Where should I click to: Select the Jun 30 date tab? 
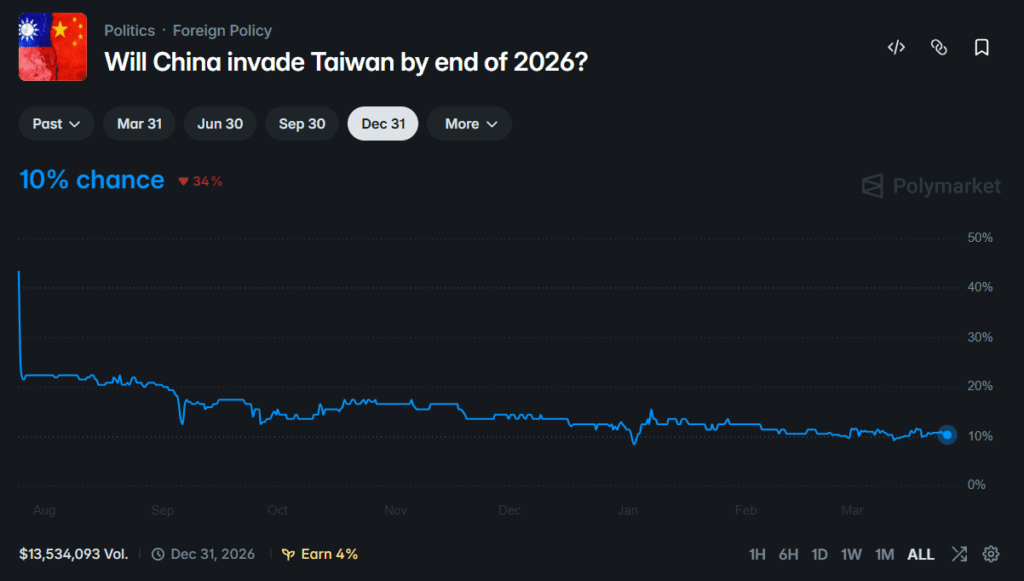pos(220,124)
